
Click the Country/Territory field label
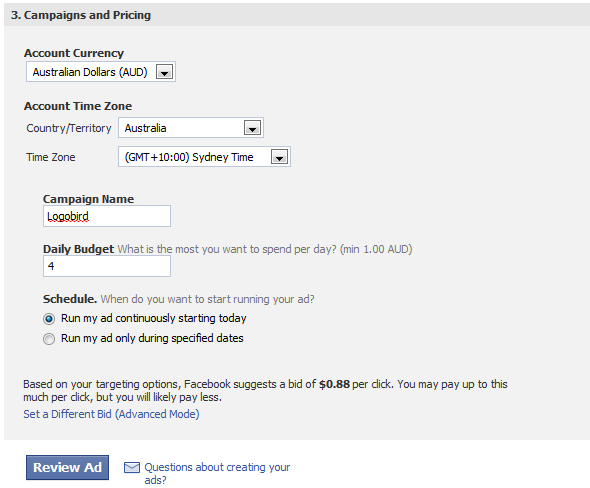tap(69, 128)
